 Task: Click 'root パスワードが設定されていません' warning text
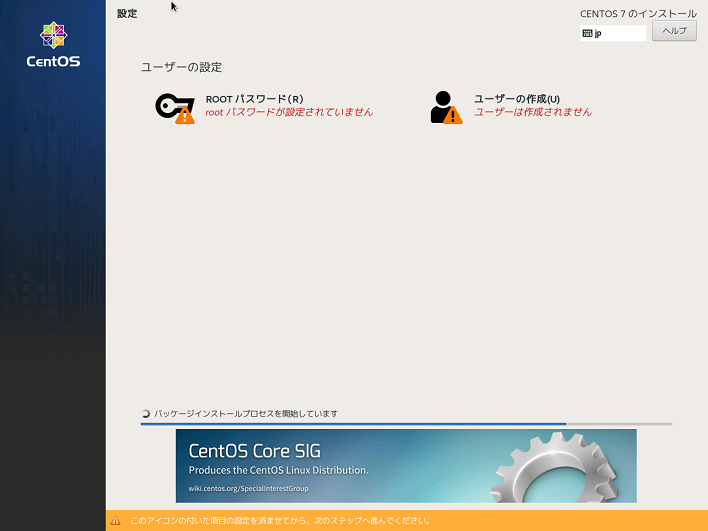(x=289, y=112)
